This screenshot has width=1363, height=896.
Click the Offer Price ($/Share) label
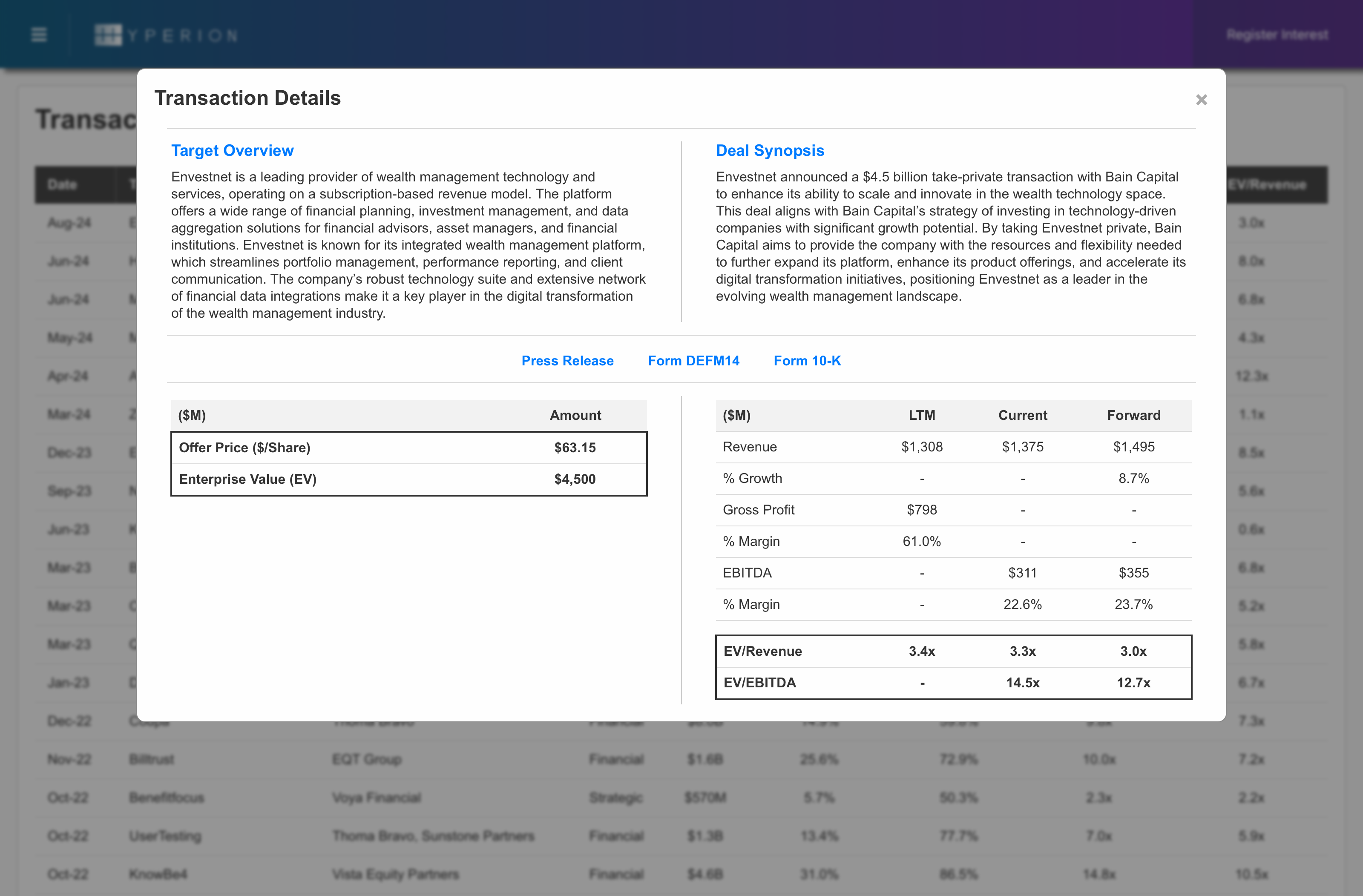tap(244, 448)
